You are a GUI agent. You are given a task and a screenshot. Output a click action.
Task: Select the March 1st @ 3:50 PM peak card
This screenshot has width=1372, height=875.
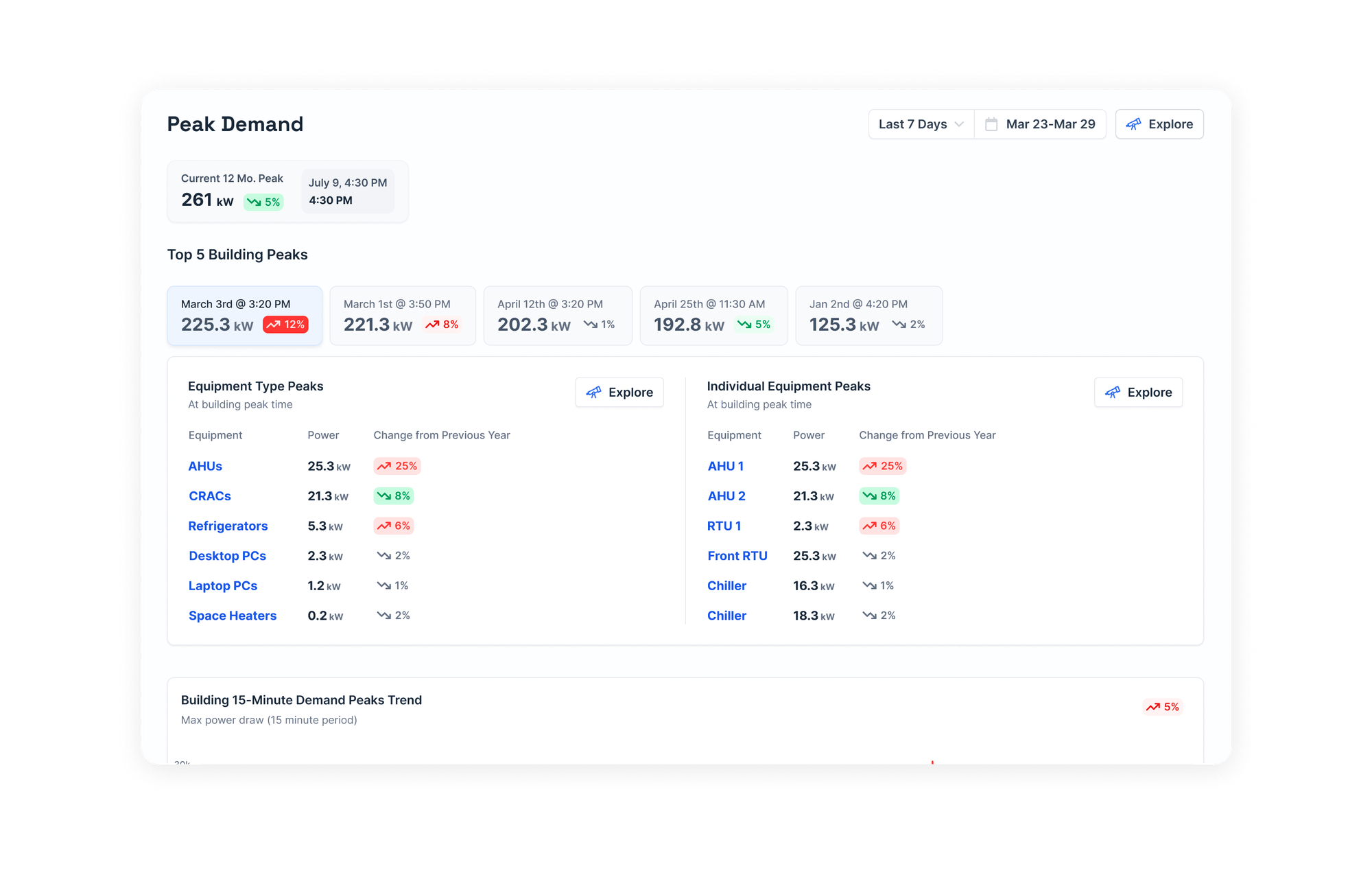point(402,316)
